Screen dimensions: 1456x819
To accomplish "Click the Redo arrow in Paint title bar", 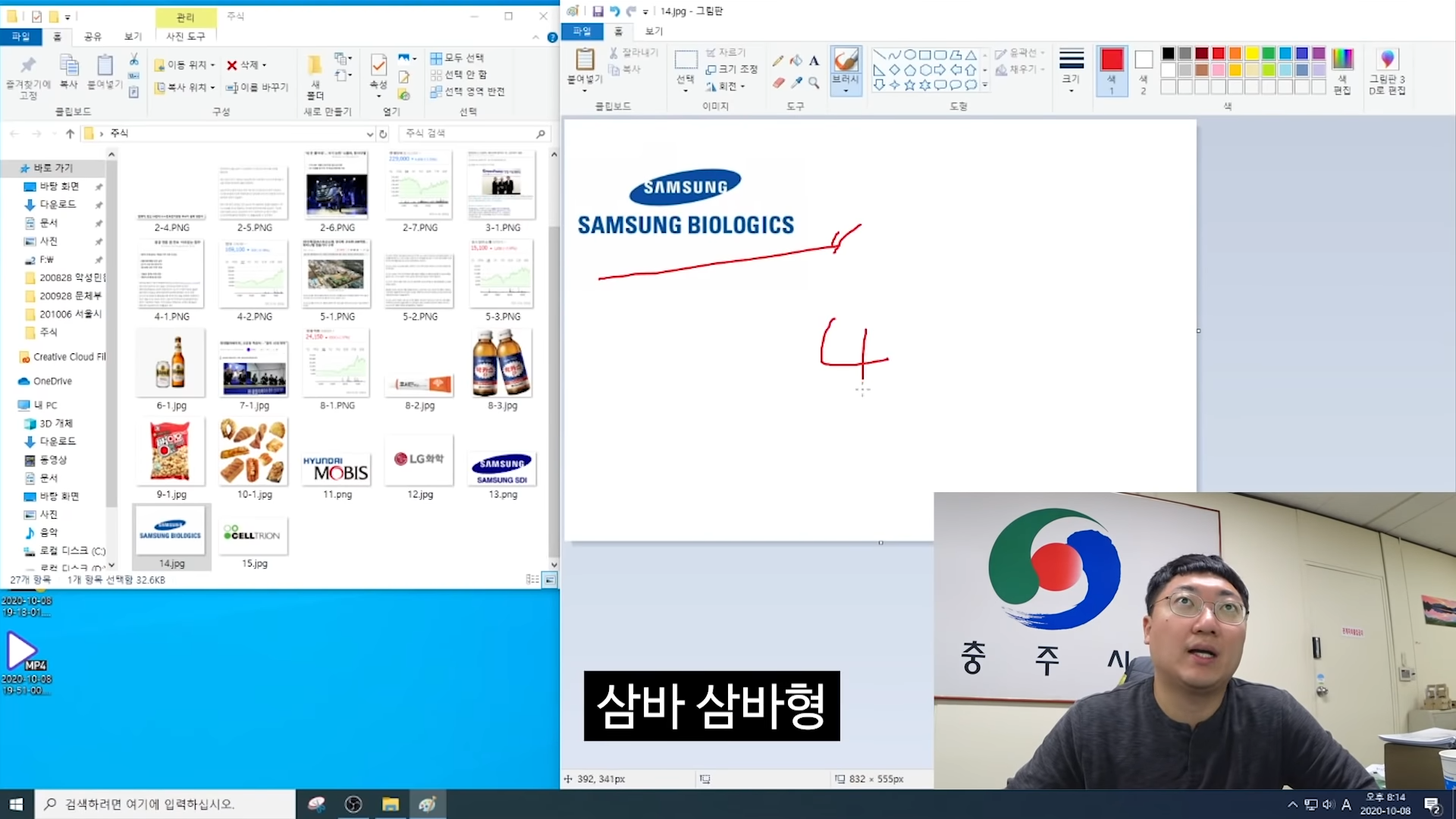I will [x=631, y=11].
